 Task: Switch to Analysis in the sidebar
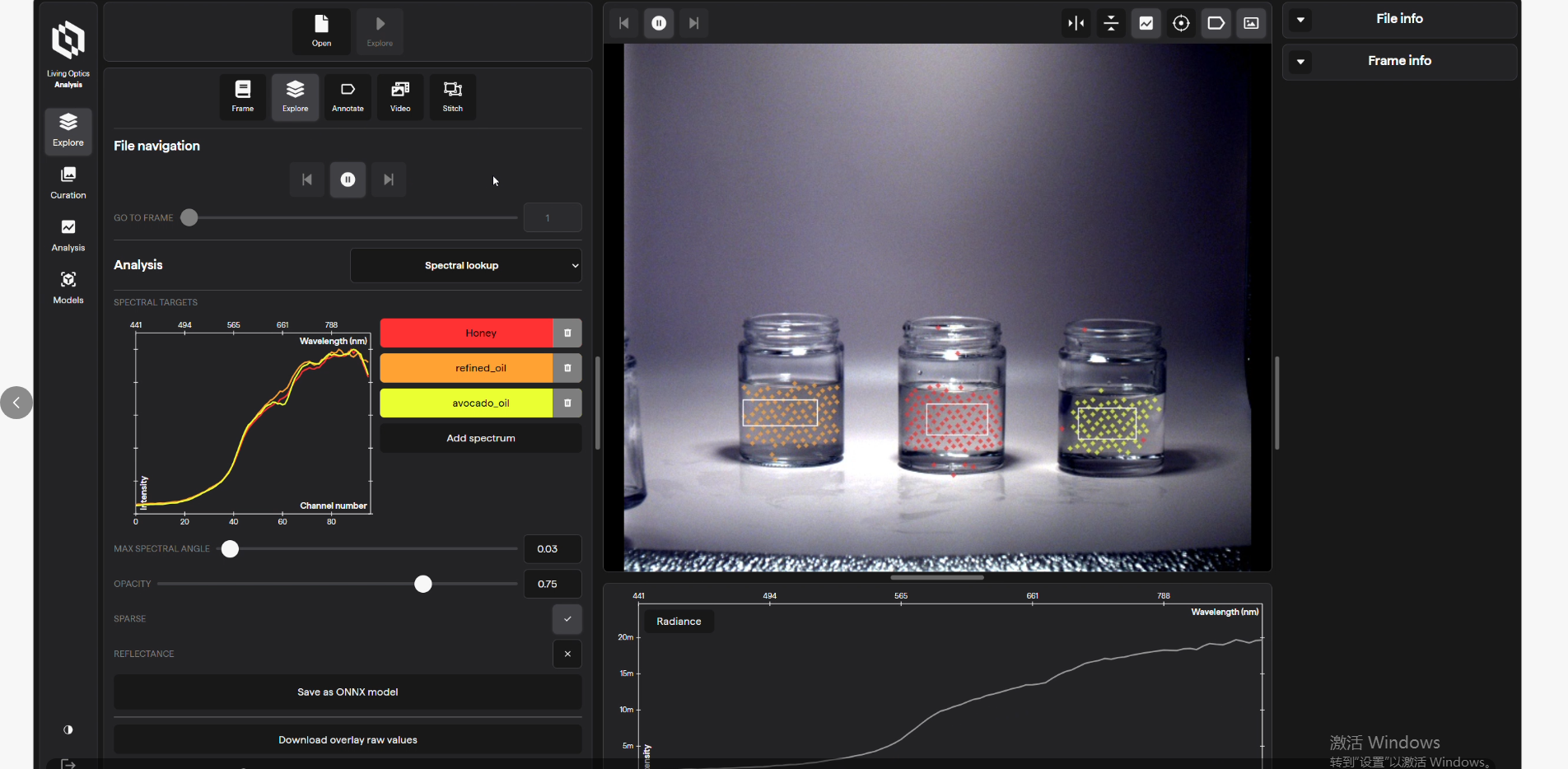tap(68, 235)
